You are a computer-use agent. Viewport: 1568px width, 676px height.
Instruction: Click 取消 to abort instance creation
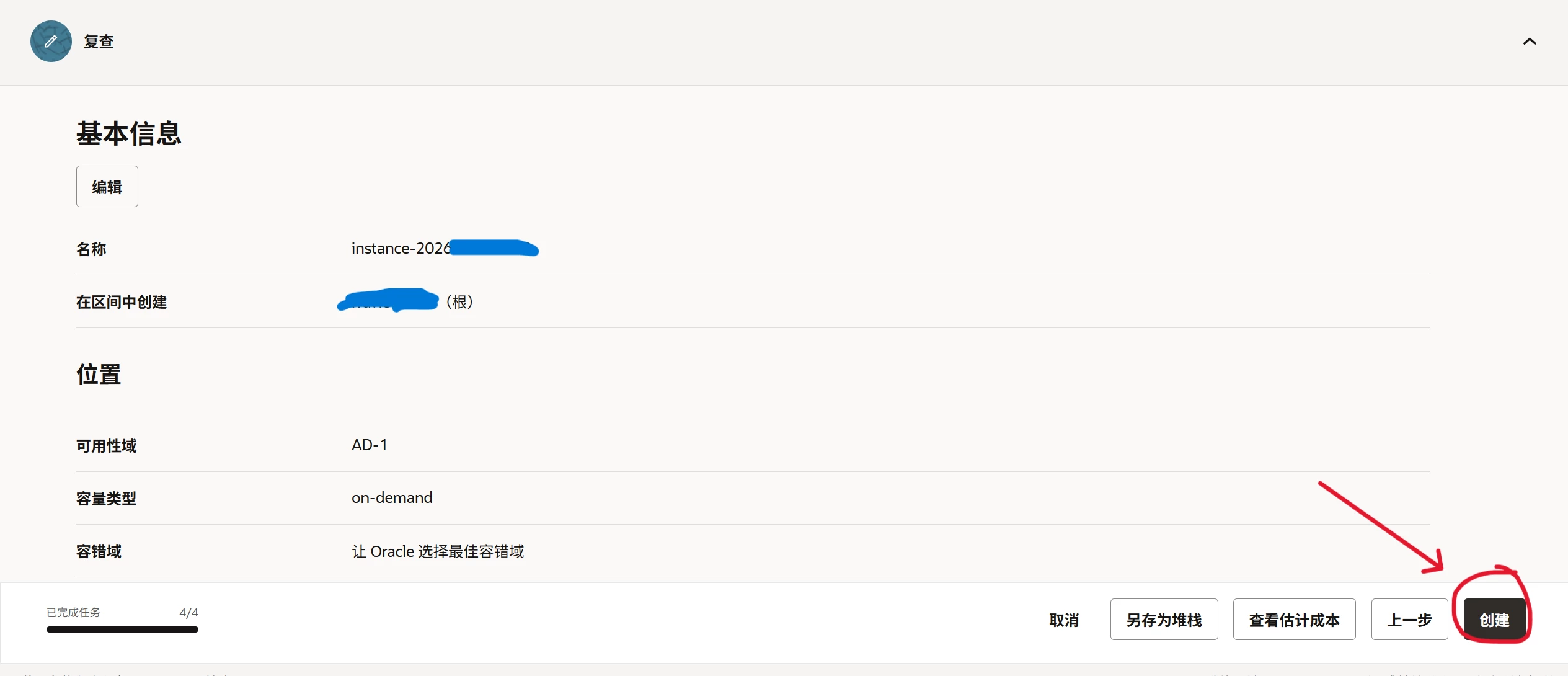pyautogui.click(x=1064, y=620)
